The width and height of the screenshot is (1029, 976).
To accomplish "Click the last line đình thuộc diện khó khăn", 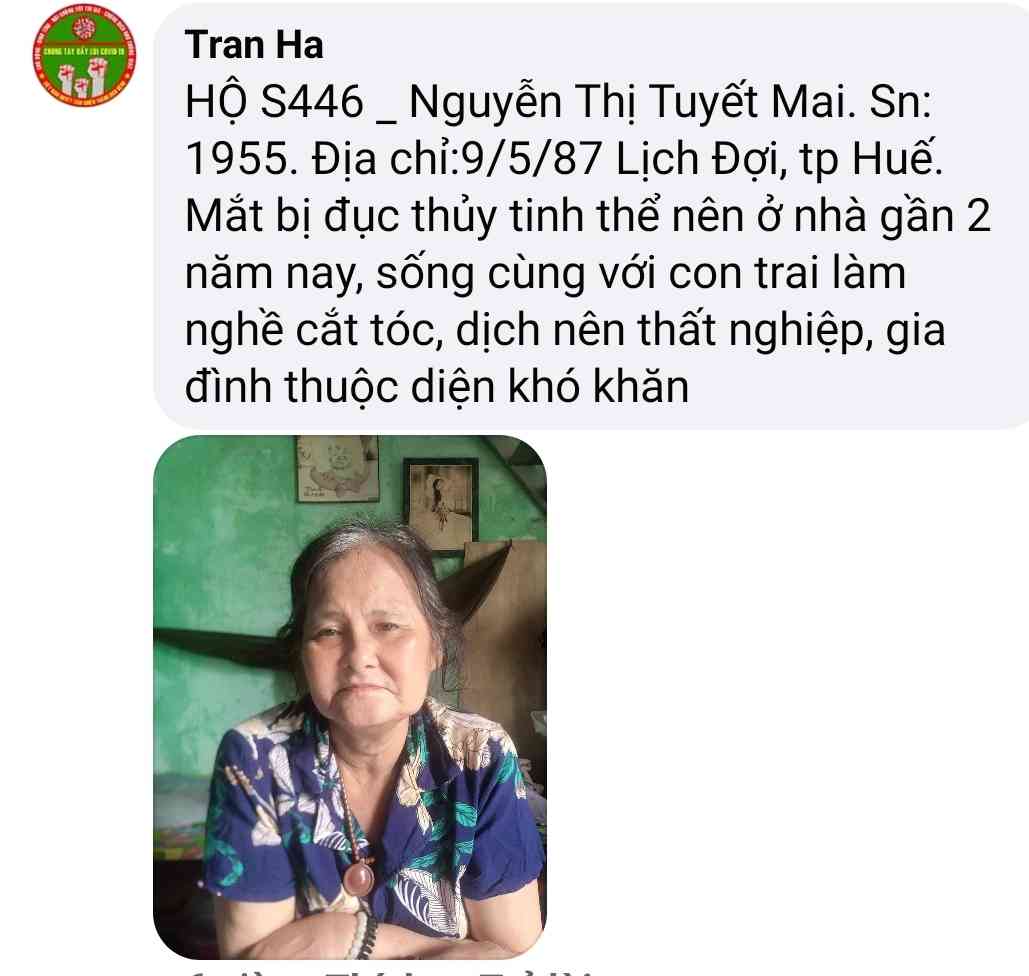I will click(436, 387).
